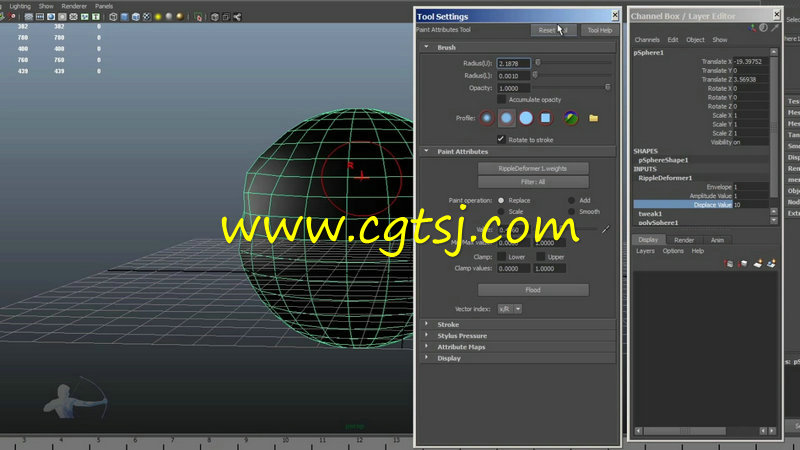Image resolution: width=800 pixels, height=450 pixels.
Task: Open the Object menu in Channel Box
Action: click(695, 40)
